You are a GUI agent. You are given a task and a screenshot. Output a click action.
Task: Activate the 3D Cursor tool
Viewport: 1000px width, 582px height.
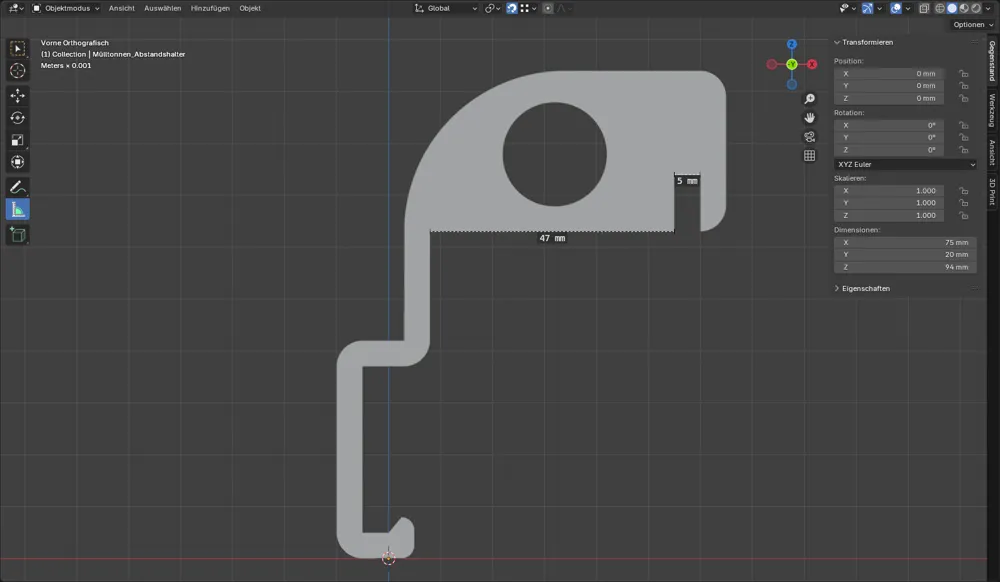(17, 71)
